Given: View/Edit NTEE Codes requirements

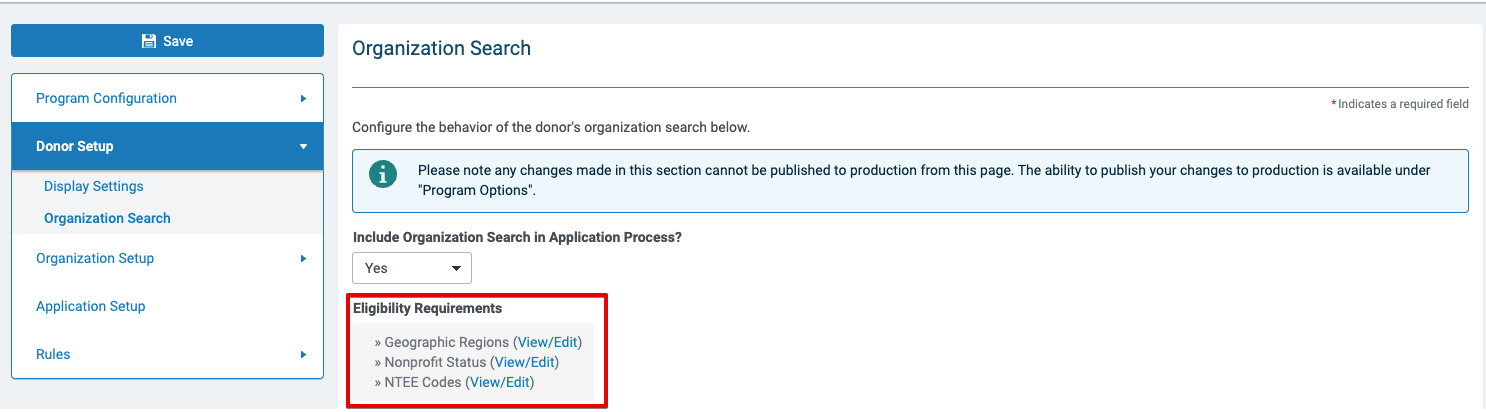Looking at the screenshot, I should (x=499, y=382).
